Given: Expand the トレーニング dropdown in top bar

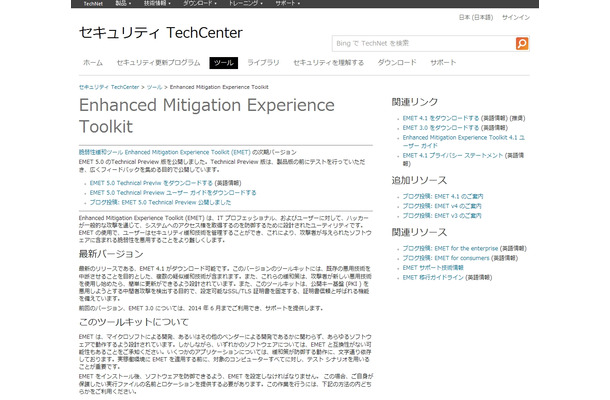Looking at the screenshot, I should 245,4.
